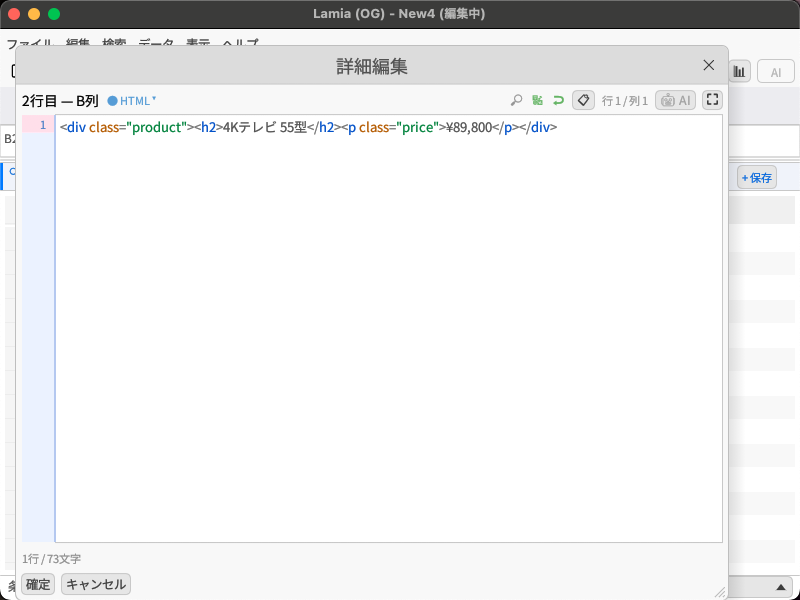Click the green replace icon
The height and width of the screenshot is (600, 800).
coord(537,100)
